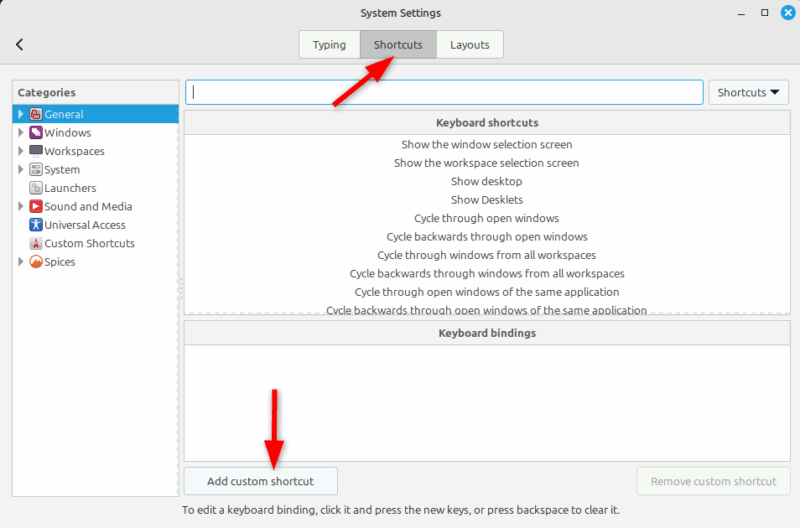Click the Windows category icon
The height and width of the screenshot is (528, 800).
point(36,133)
